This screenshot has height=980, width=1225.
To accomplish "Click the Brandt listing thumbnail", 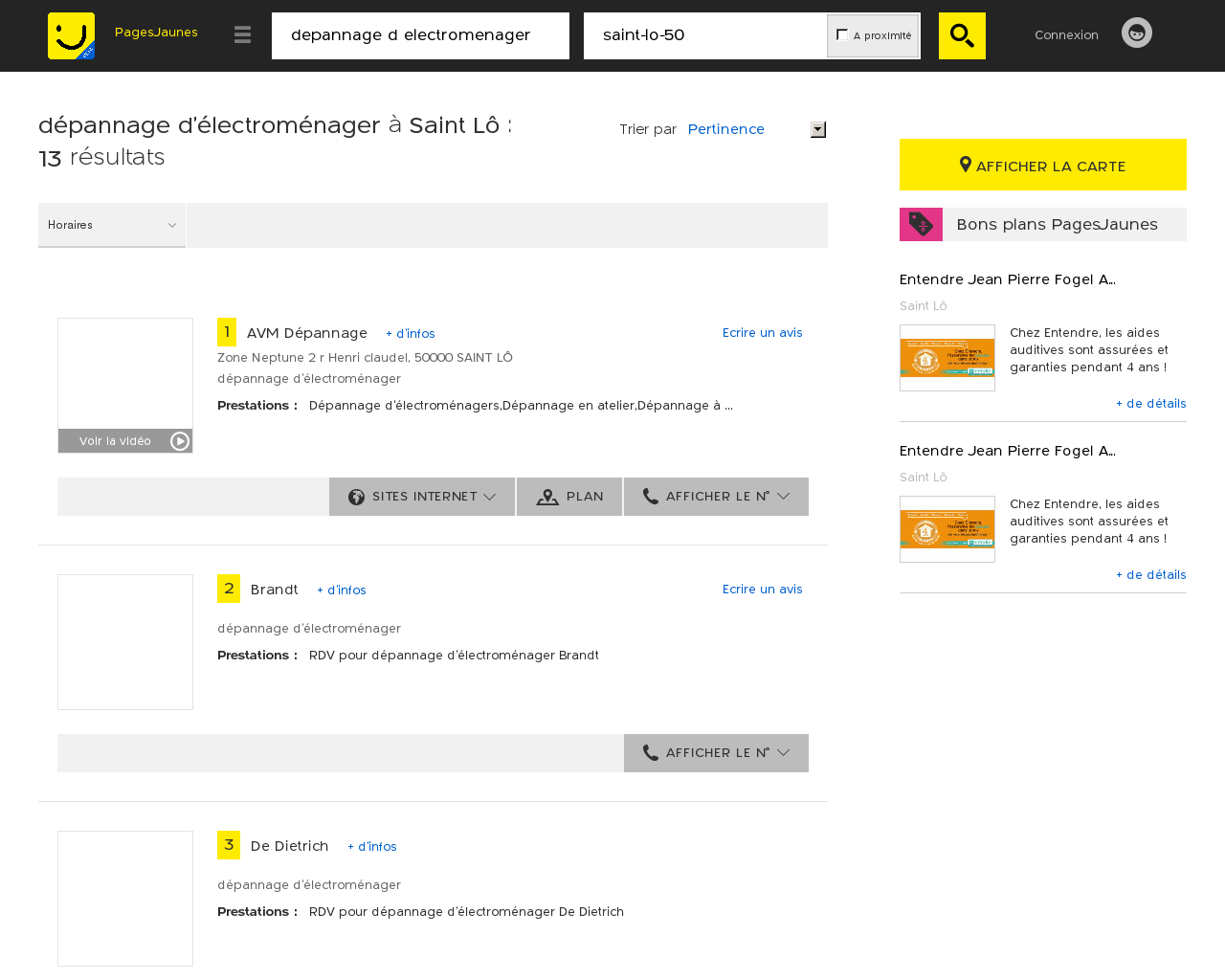I will [125, 642].
